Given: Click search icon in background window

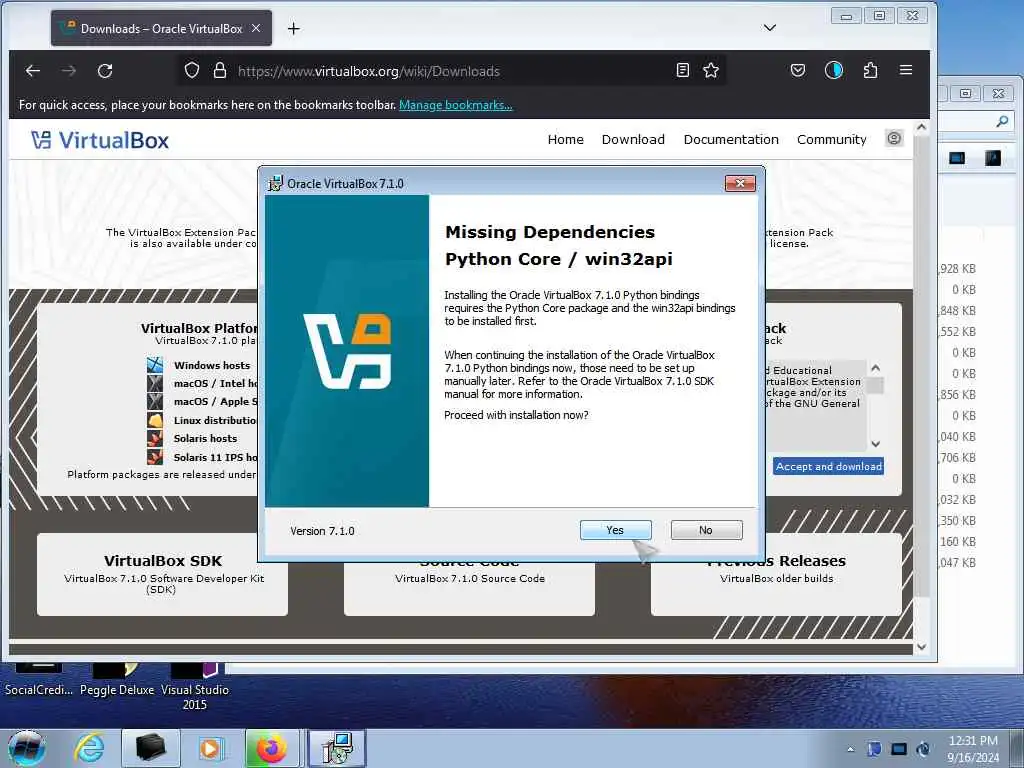Looking at the screenshot, I should tap(1002, 121).
